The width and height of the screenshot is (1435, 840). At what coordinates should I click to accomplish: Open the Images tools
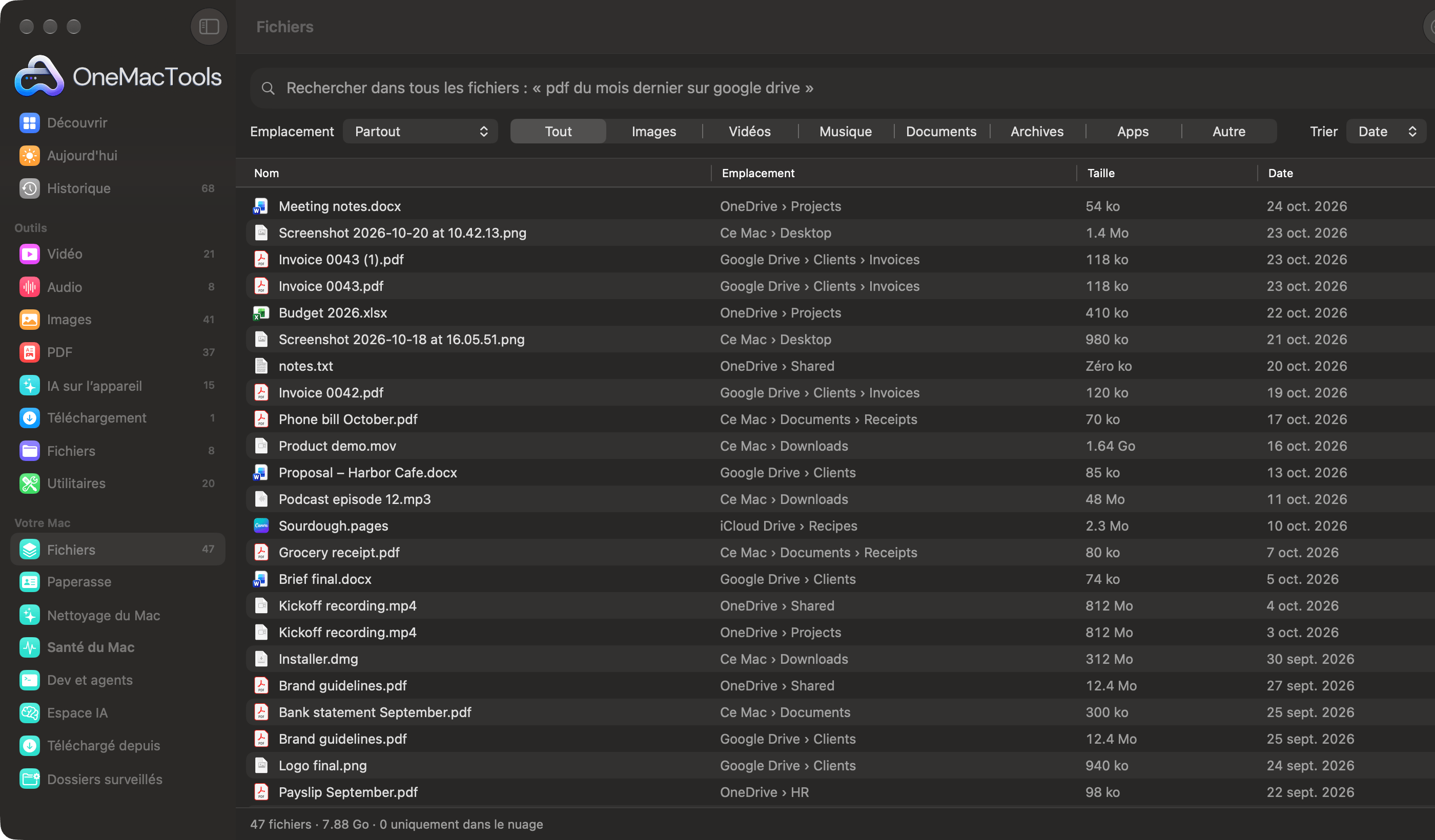pos(117,319)
